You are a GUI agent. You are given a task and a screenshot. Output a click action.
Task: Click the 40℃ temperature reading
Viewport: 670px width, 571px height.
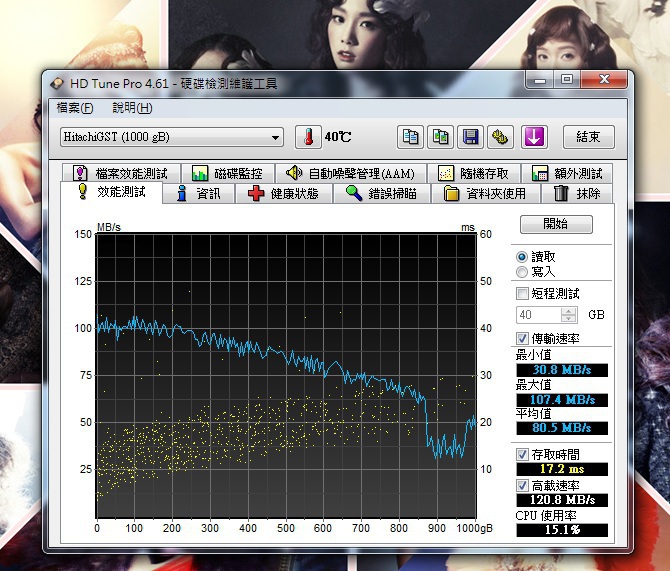point(338,137)
